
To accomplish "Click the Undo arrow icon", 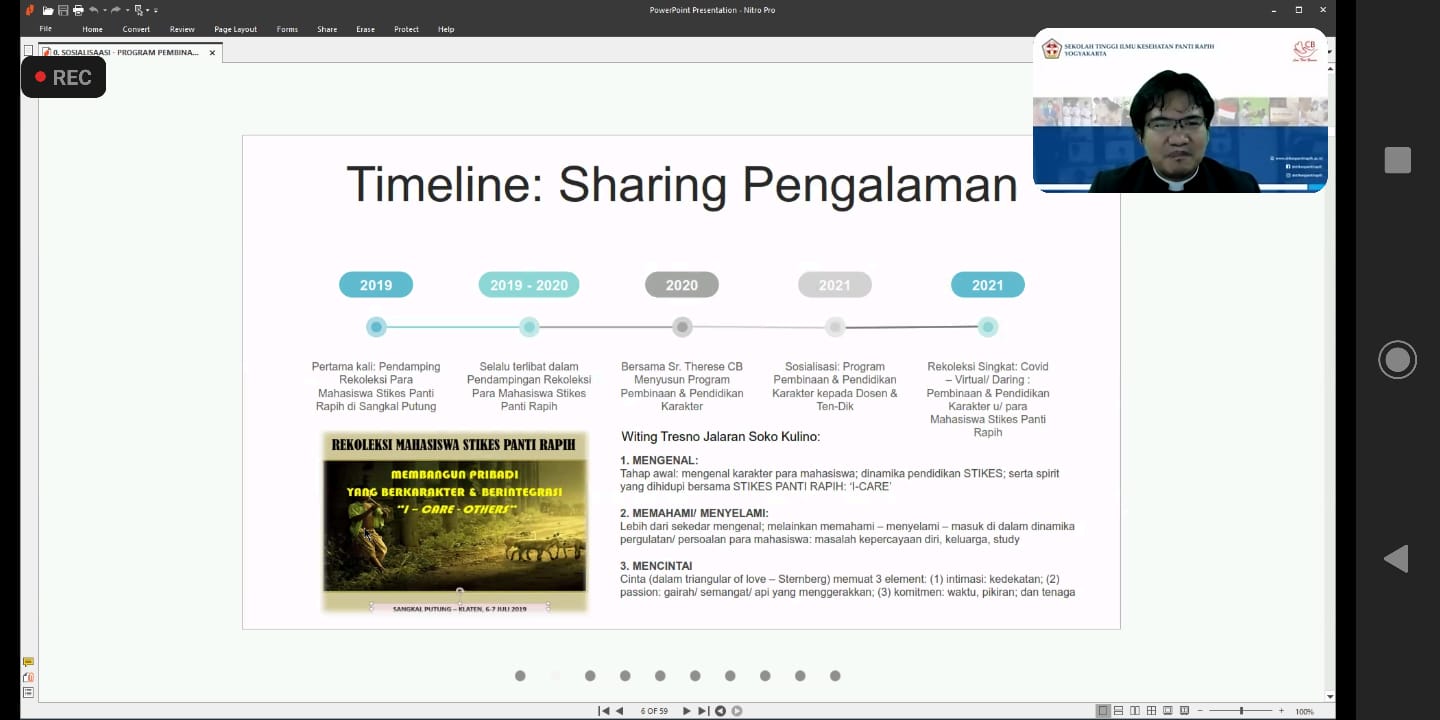I will [93, 10].
